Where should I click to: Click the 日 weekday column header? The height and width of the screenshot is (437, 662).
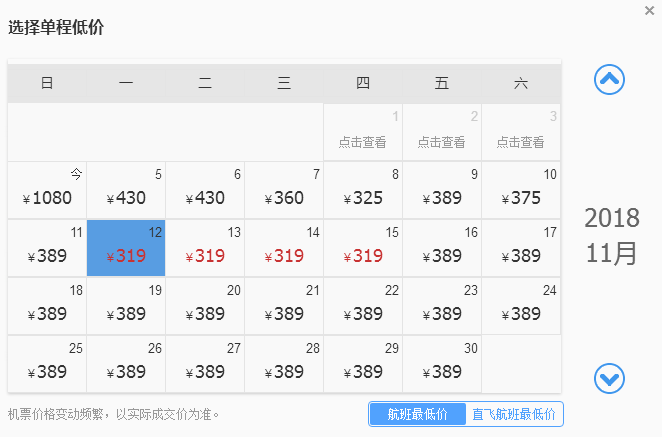(x=47, y=83)
